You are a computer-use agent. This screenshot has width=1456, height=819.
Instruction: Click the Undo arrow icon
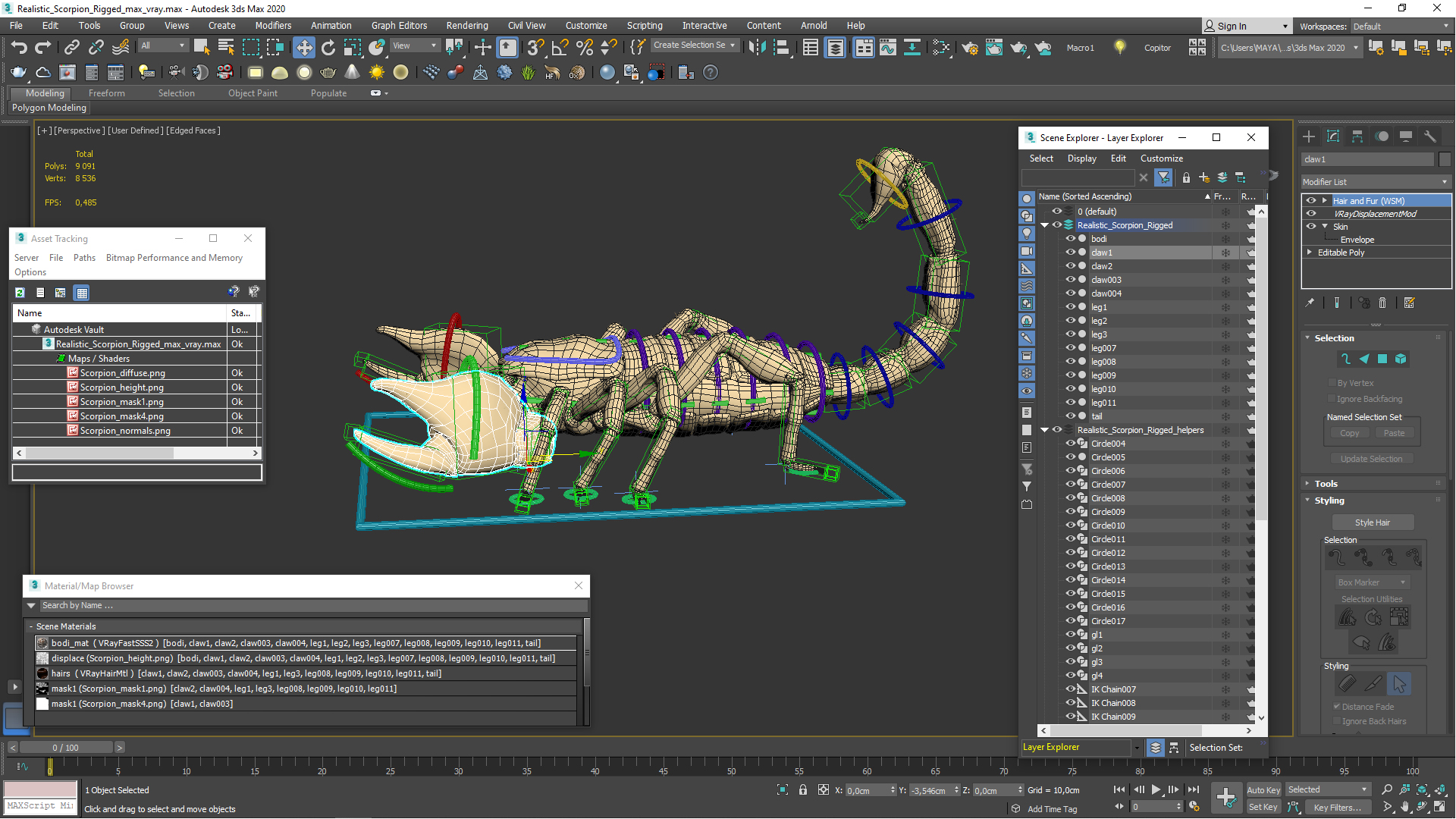(x=18, y=48)
